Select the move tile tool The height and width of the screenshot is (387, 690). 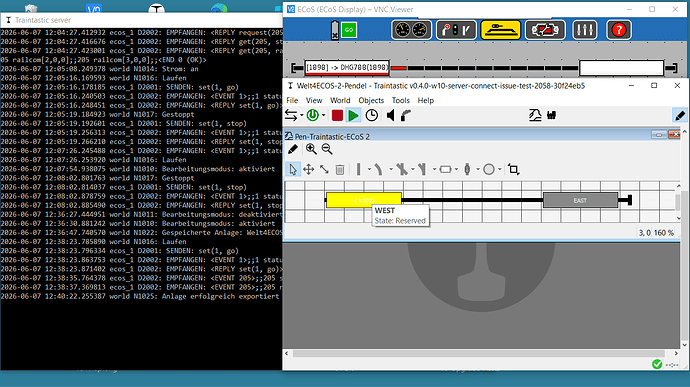pyautogui.click(x=308, y=169)
